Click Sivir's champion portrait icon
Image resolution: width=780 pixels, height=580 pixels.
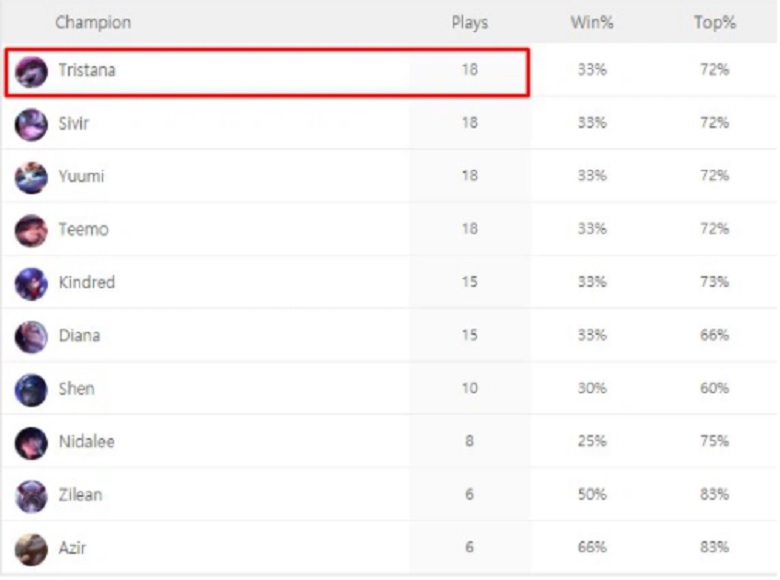(x=31, y=124)
